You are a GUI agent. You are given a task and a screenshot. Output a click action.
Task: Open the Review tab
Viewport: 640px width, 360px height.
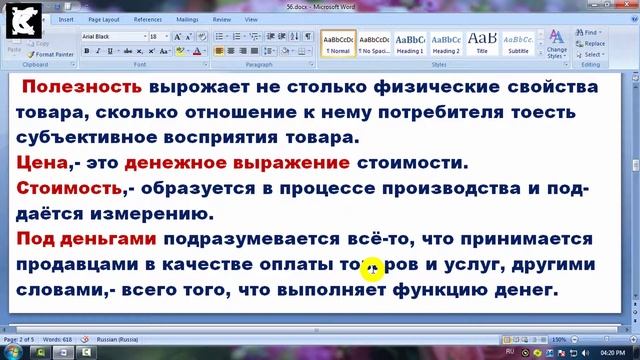click(222, 19)
